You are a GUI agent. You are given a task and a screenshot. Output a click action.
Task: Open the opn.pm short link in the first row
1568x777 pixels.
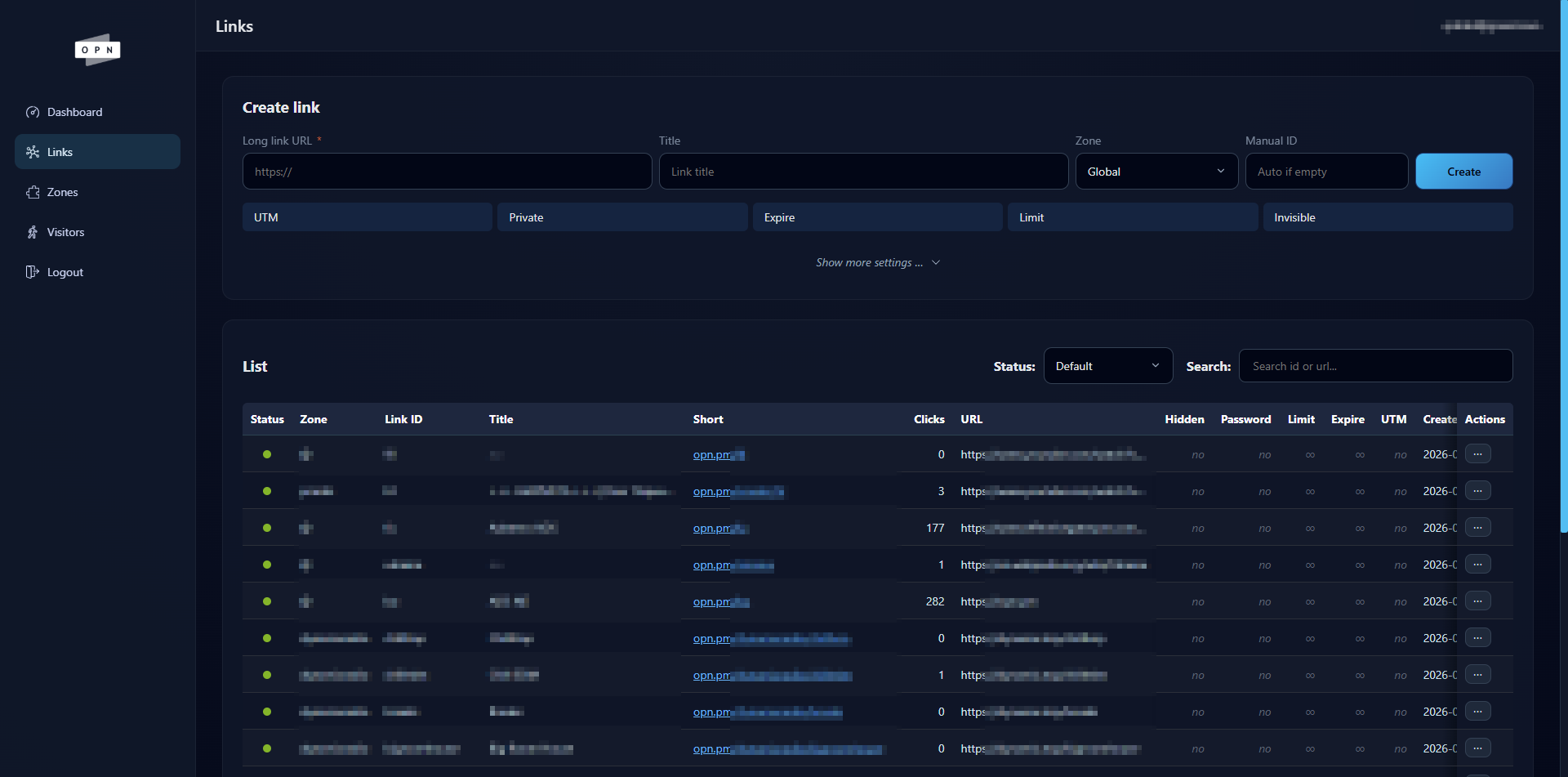tap(719, 454)
